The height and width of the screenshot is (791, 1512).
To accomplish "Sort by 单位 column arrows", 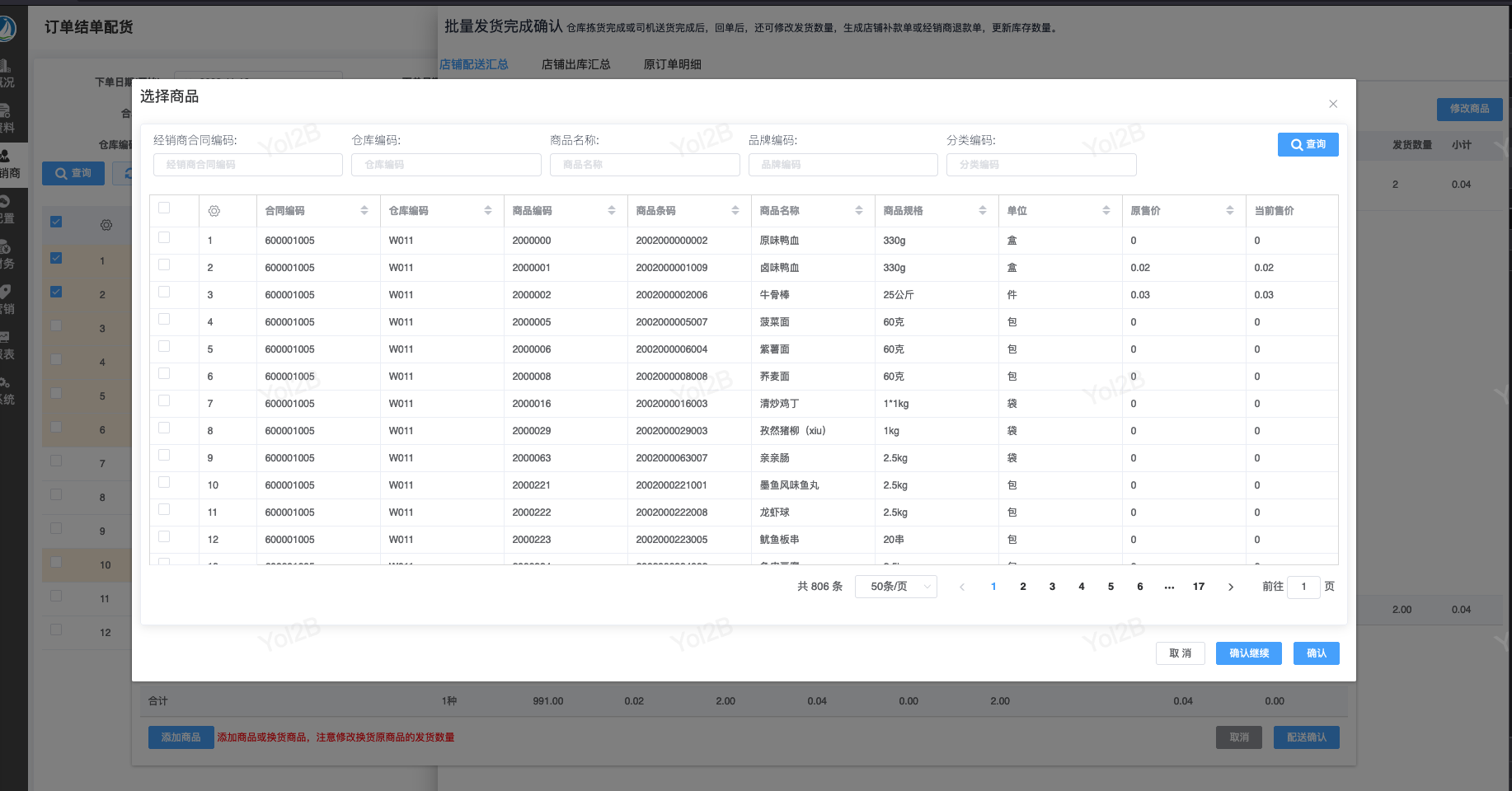I will click(x=1106, y=211).
